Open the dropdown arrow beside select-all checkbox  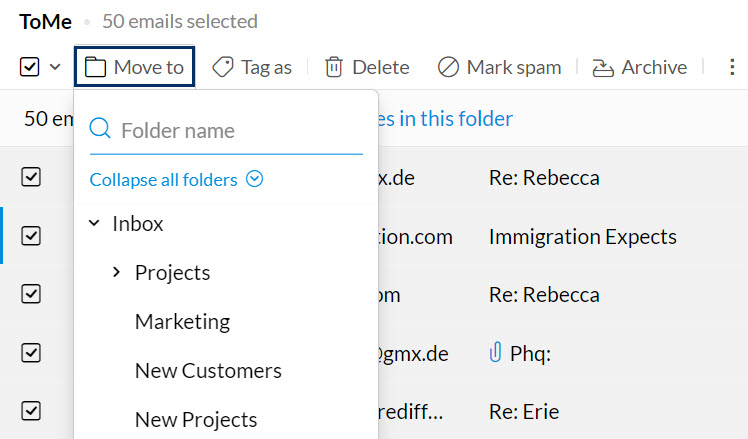[55, 67]
